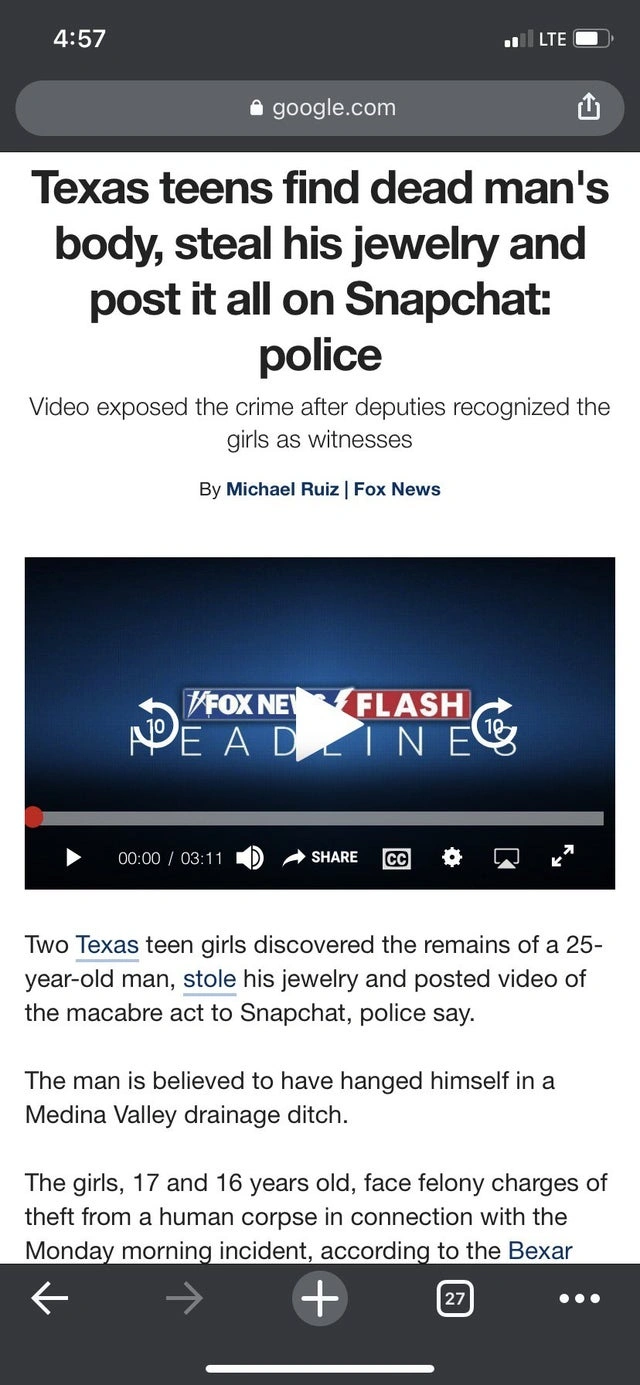The height and width of the screenshot is (1385, 640).
Task: Toggle closed captions CC button
Action: coord(396,858)
